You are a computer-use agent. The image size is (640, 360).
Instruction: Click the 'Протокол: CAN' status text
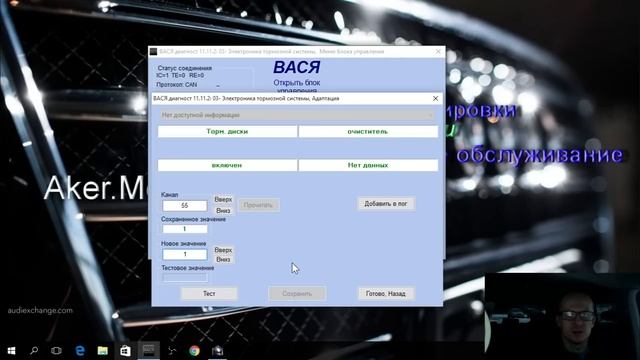(x=176, y=85)
